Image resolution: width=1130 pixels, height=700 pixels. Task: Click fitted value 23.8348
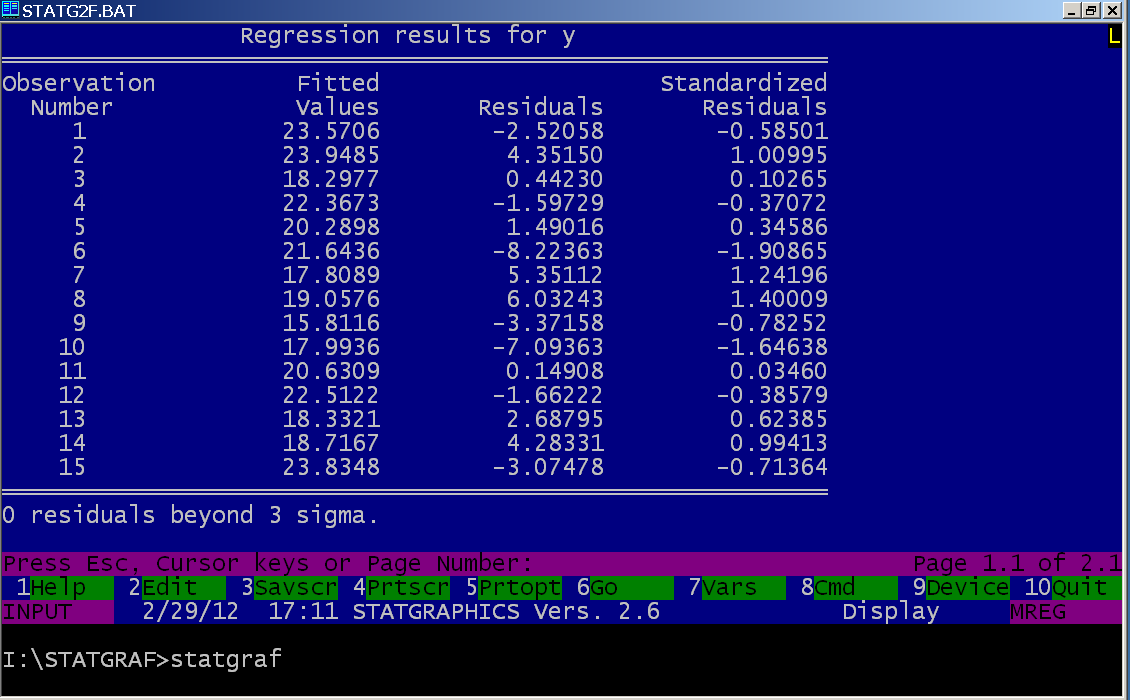[x=331, y=467]
